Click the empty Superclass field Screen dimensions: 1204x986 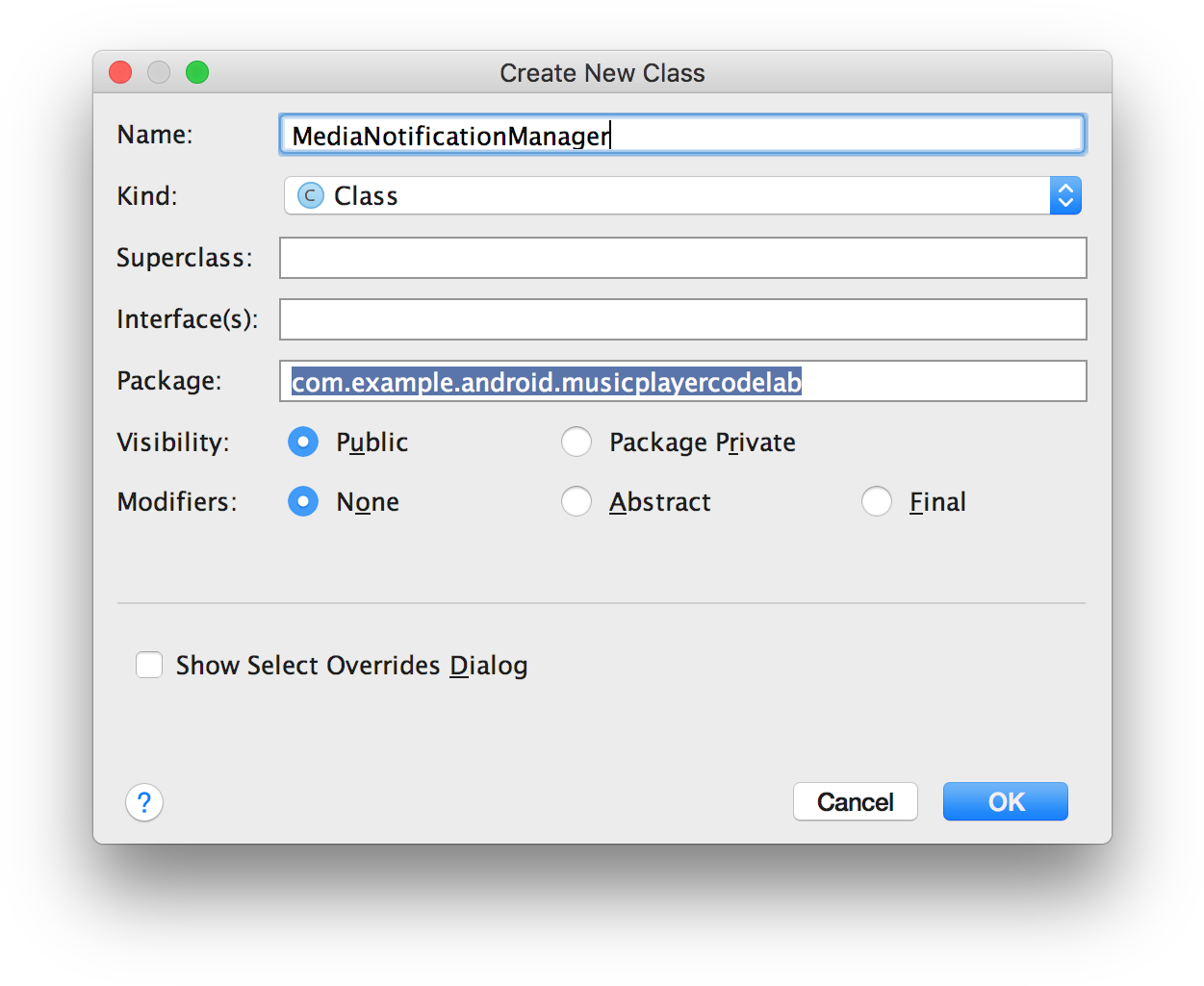(x=682, y=258)
